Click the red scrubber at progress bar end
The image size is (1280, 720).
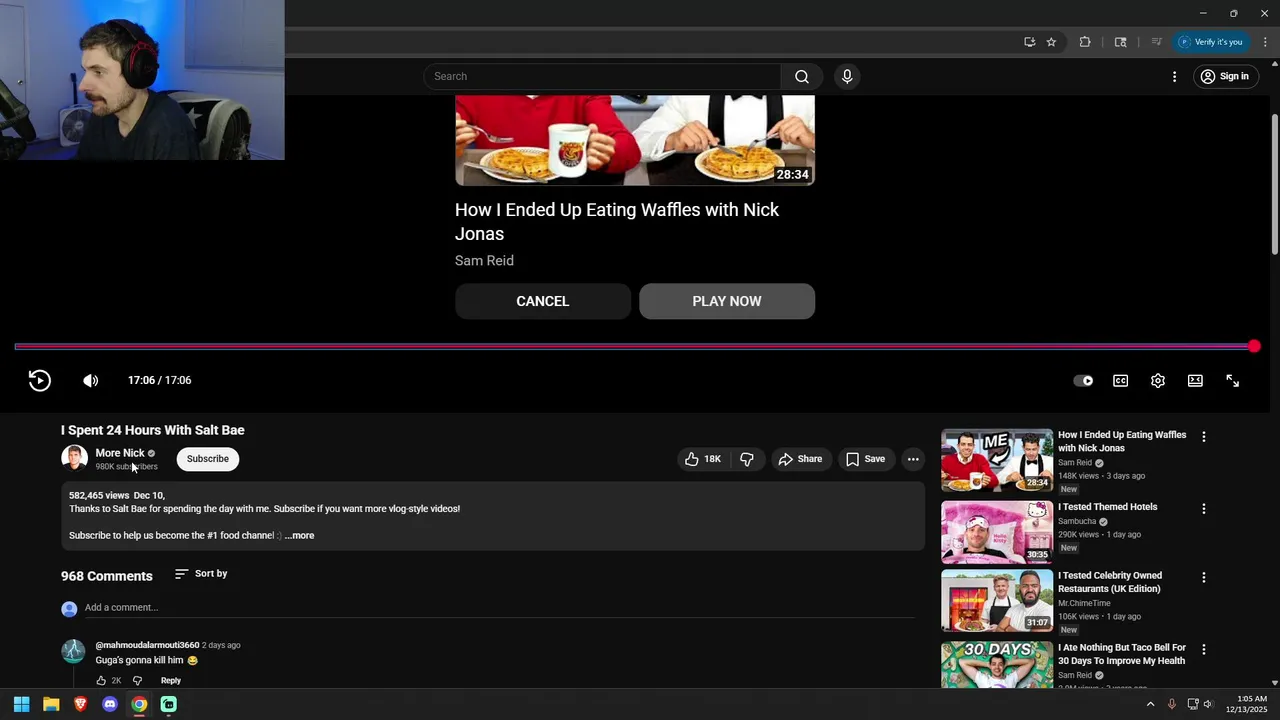(1254, 346)
